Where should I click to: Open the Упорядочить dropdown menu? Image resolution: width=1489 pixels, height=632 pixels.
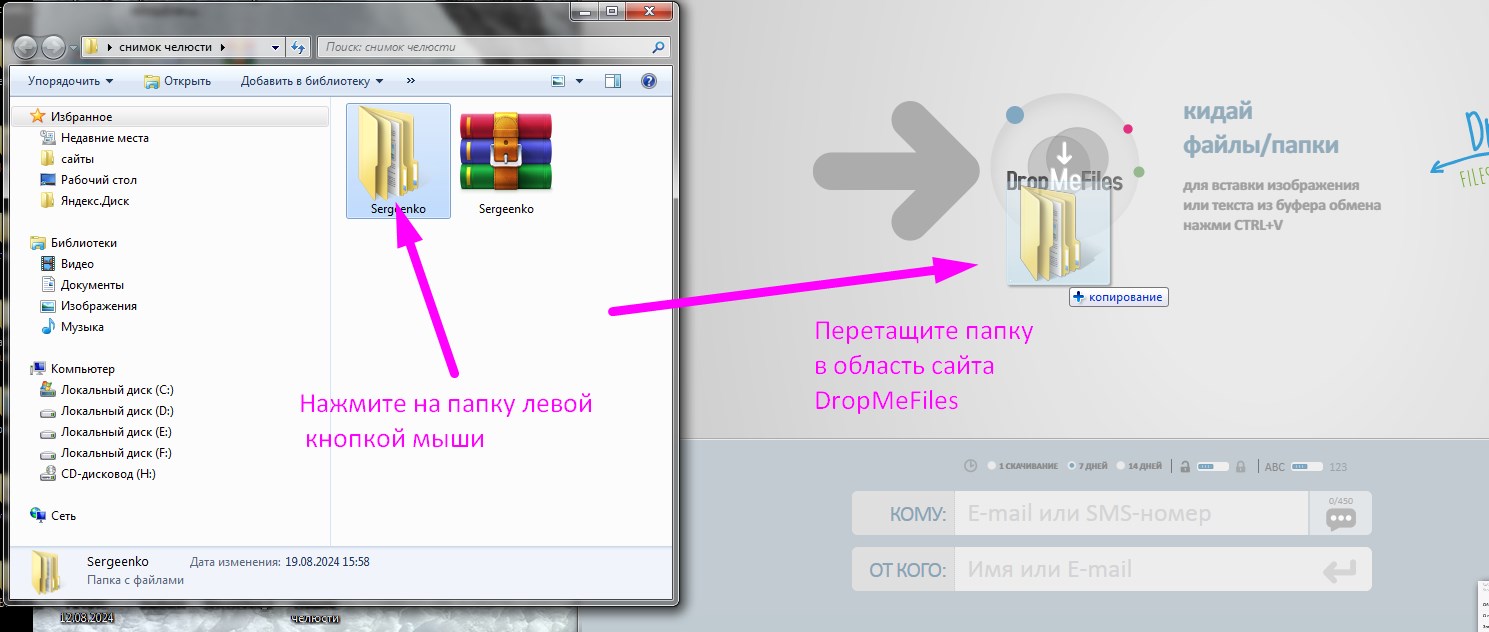[x=67, y=81]
